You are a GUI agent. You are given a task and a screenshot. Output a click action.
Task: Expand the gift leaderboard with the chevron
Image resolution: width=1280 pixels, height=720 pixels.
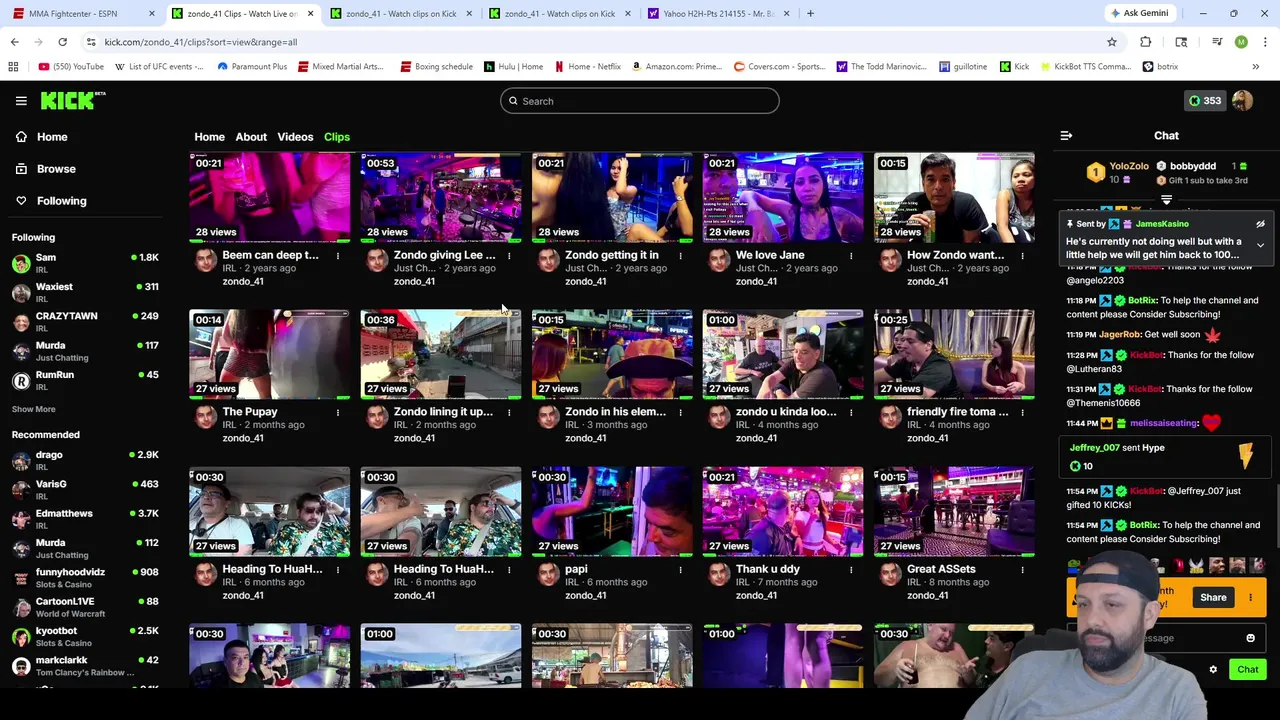1166,201
